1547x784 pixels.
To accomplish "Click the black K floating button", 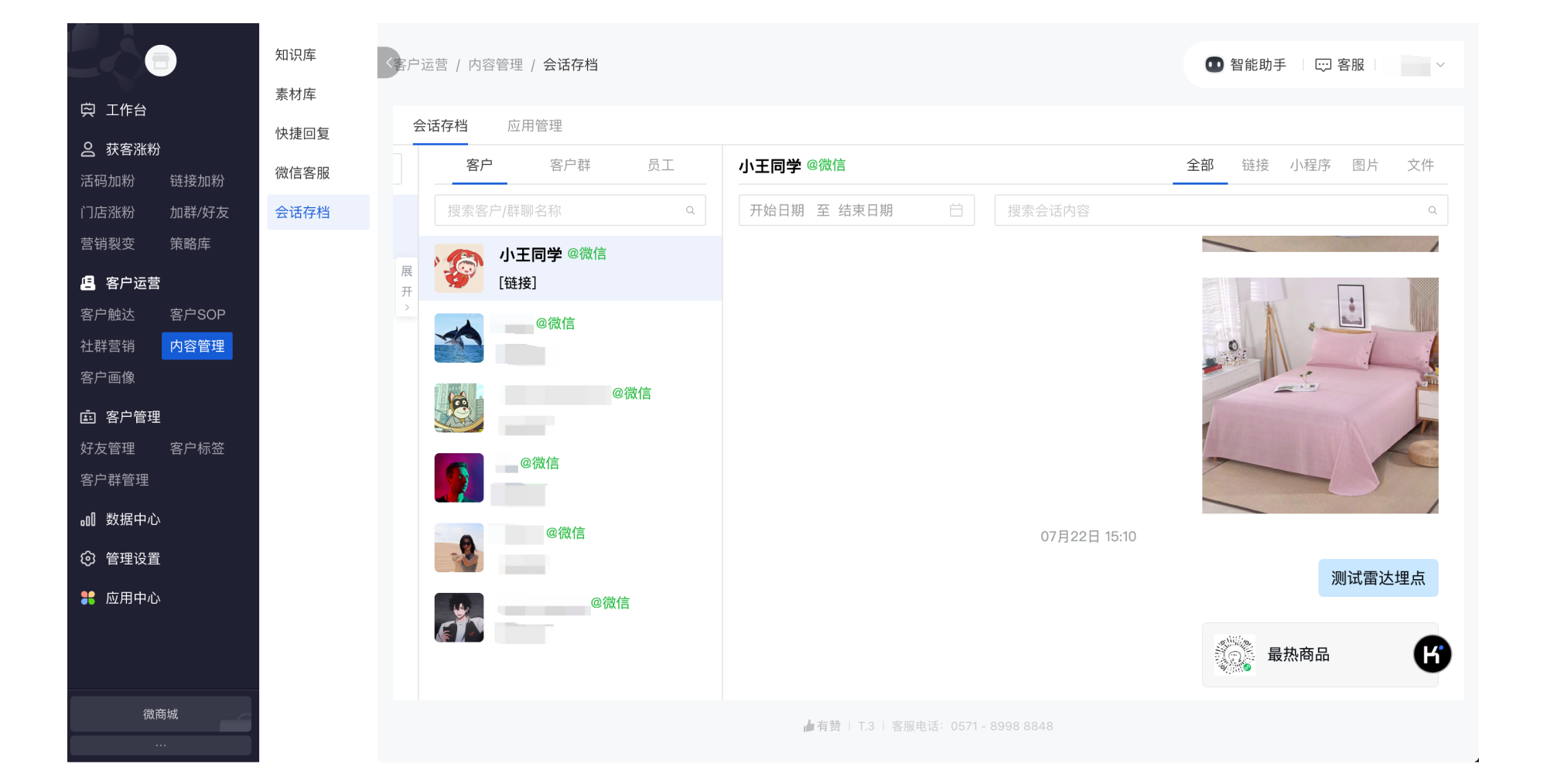I will click(x=1432, y=654).
